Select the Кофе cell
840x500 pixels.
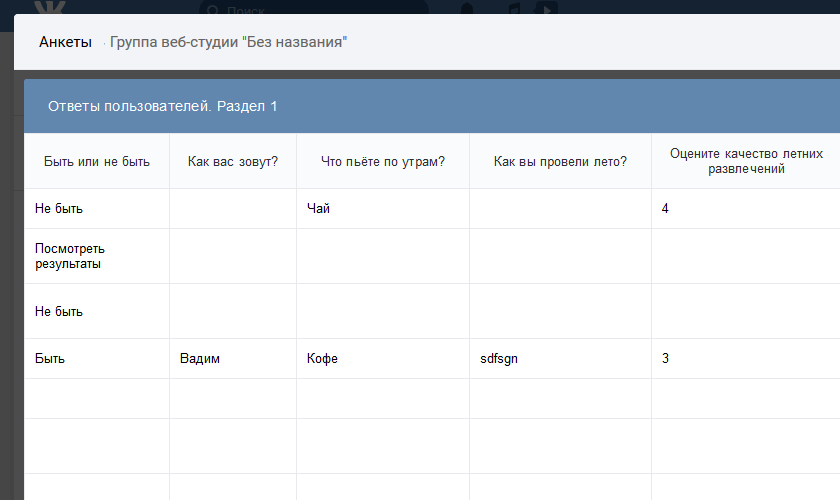pyautogui.click(x=382, y=359)
